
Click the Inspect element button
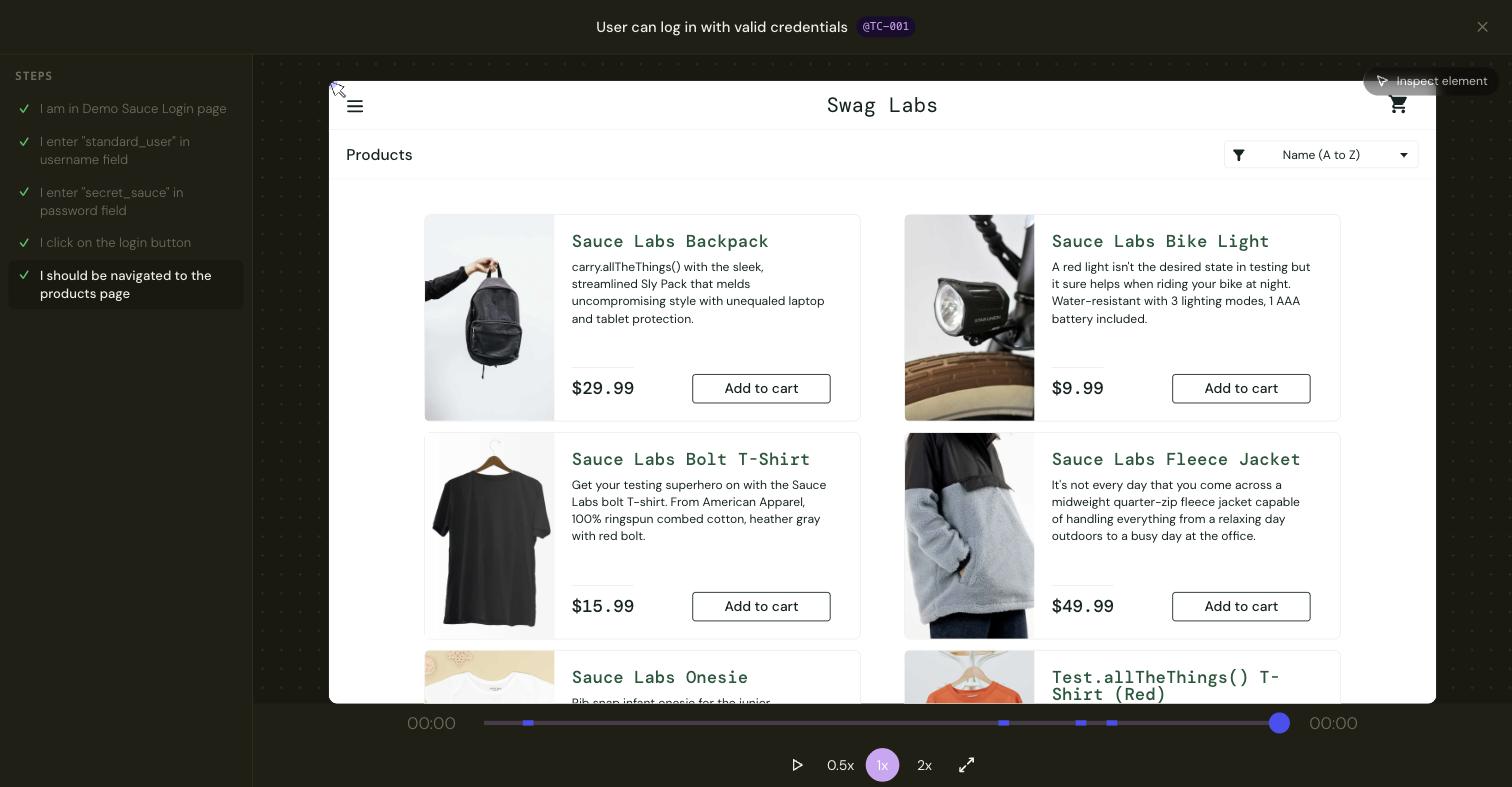pyautogui.click(x=1431, y=81)
